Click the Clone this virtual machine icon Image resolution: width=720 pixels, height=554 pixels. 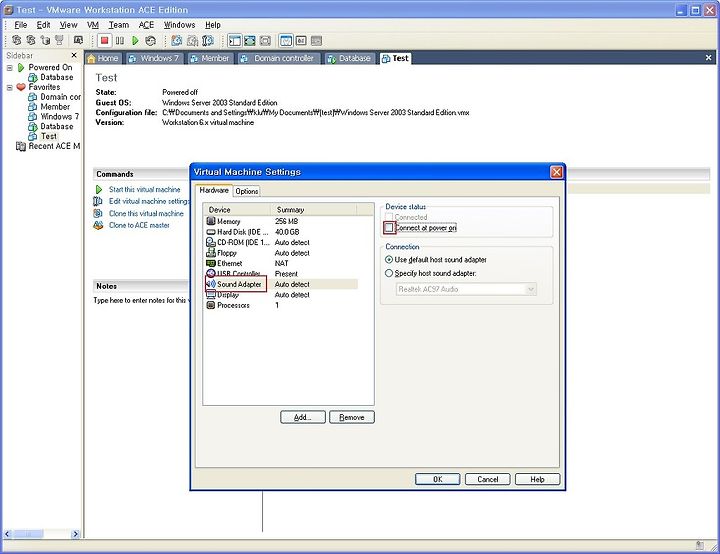coord(98,213)
